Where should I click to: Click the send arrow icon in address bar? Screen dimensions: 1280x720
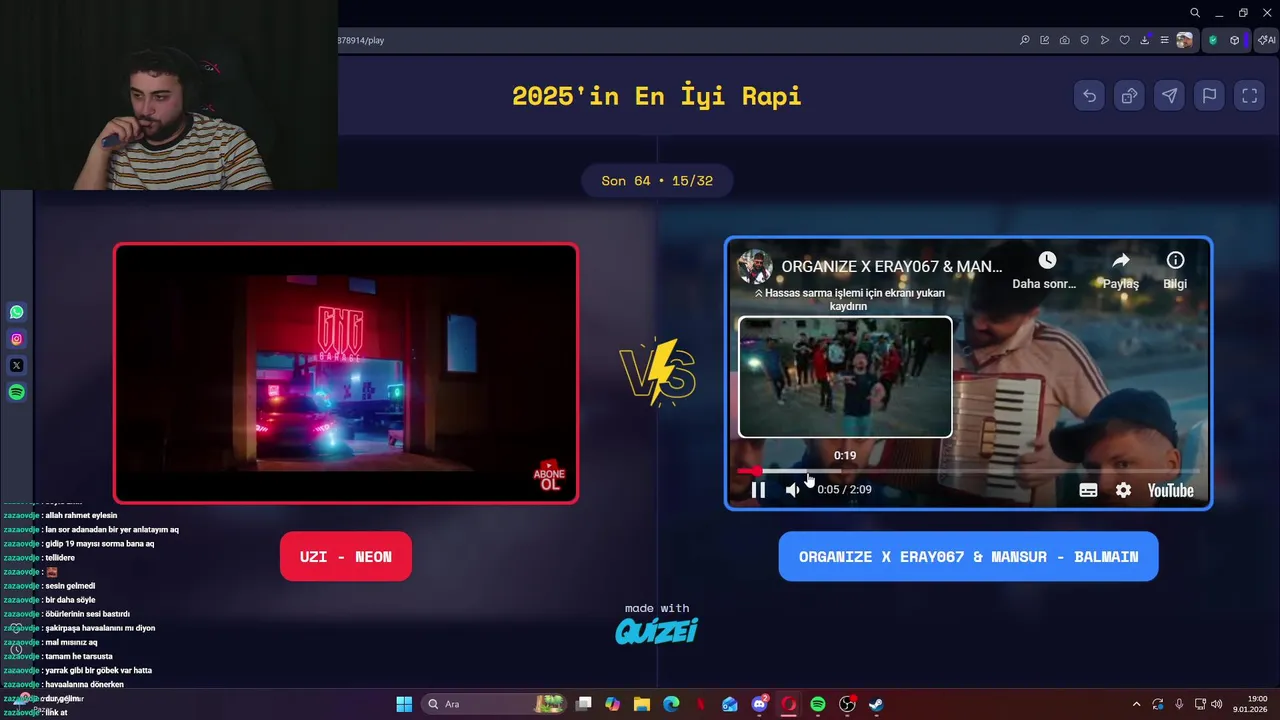click(1104, 40)
